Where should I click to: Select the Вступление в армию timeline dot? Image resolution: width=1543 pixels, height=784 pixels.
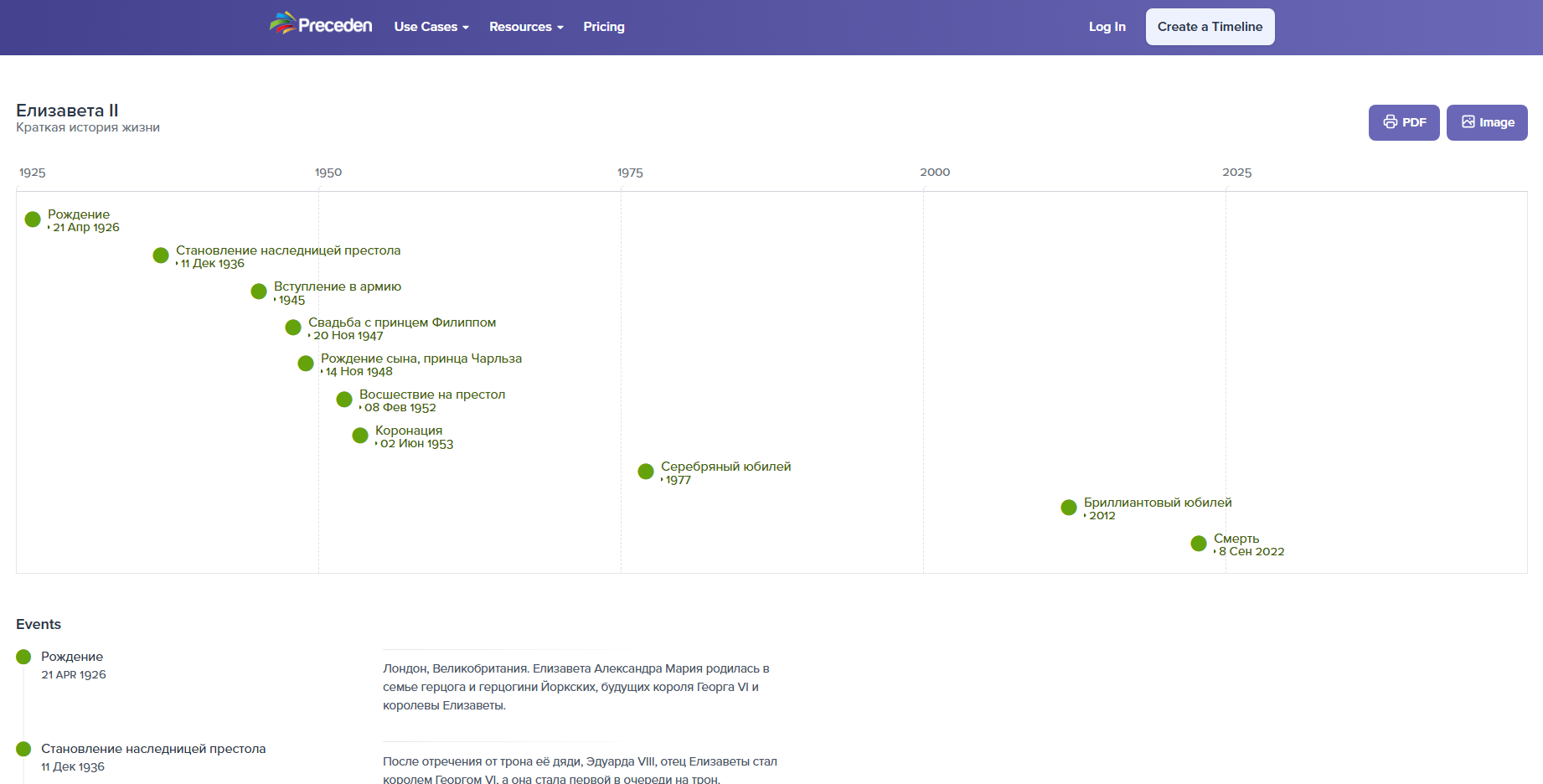tap(259, 291)
